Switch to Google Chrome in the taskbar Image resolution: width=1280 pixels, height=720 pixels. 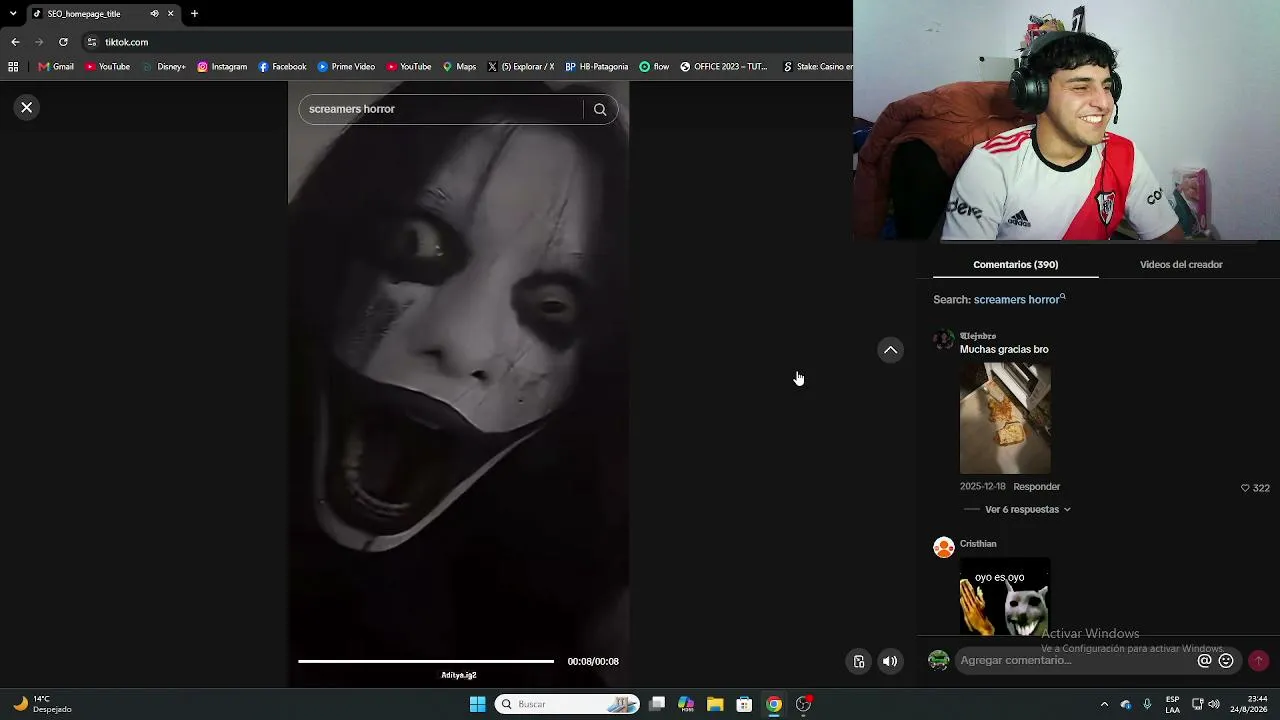point(773,704)
